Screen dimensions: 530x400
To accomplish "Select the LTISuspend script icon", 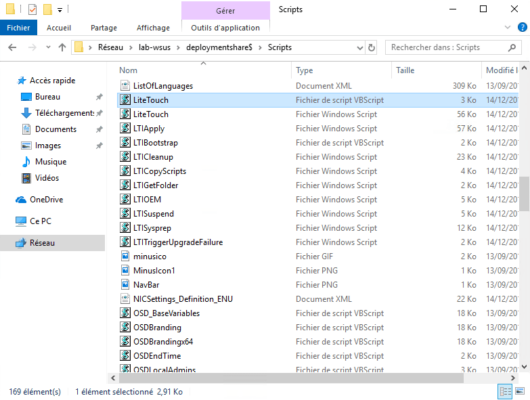I will (x=125, y=213).
